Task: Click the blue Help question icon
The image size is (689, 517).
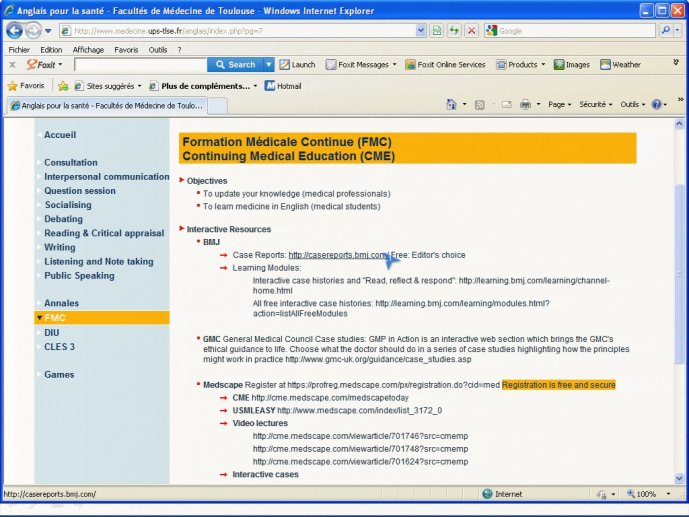Action: (656, 105)
